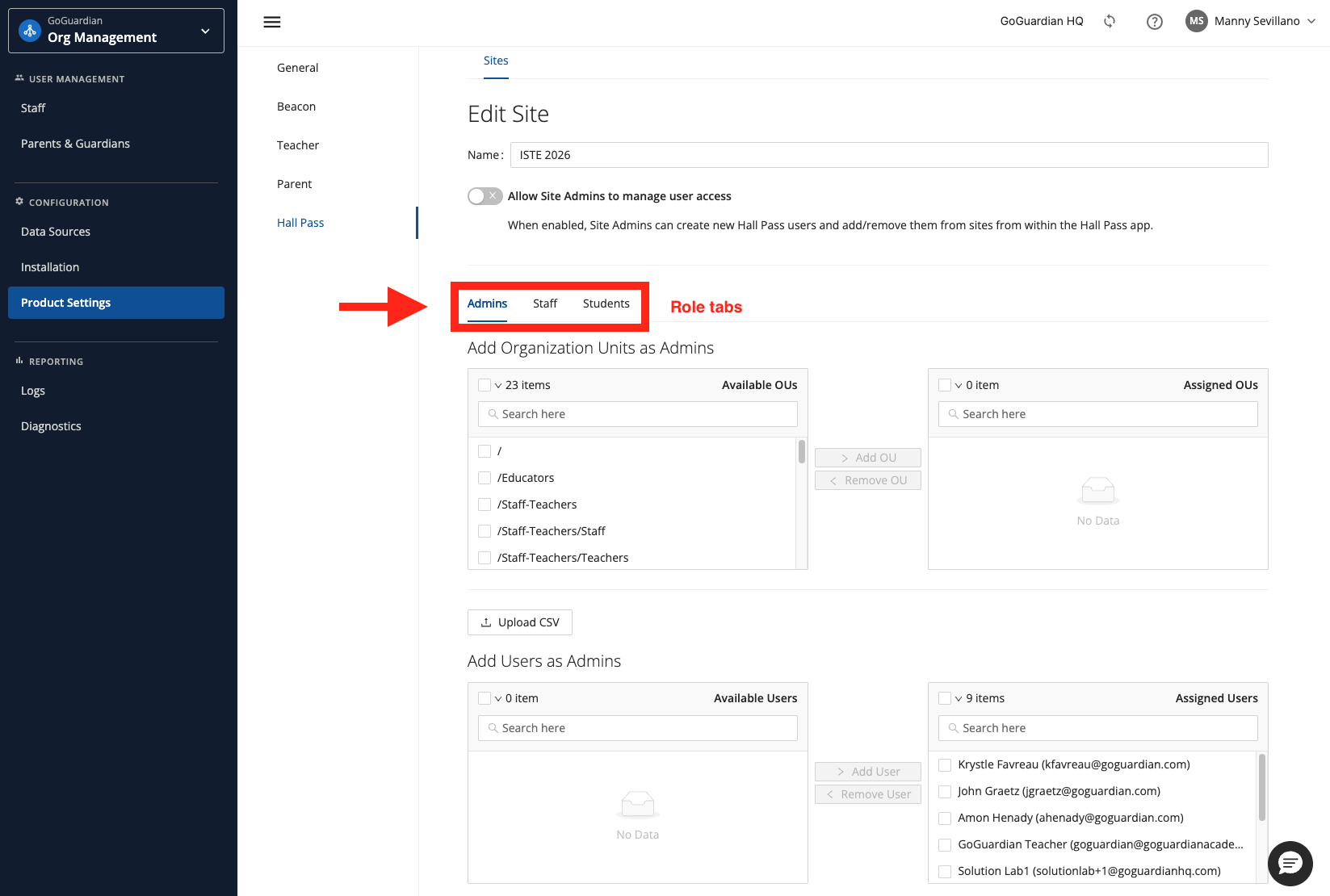1330x896 pixels.
Task: Switch to the Admins role tab
Action: coord(487,304)
